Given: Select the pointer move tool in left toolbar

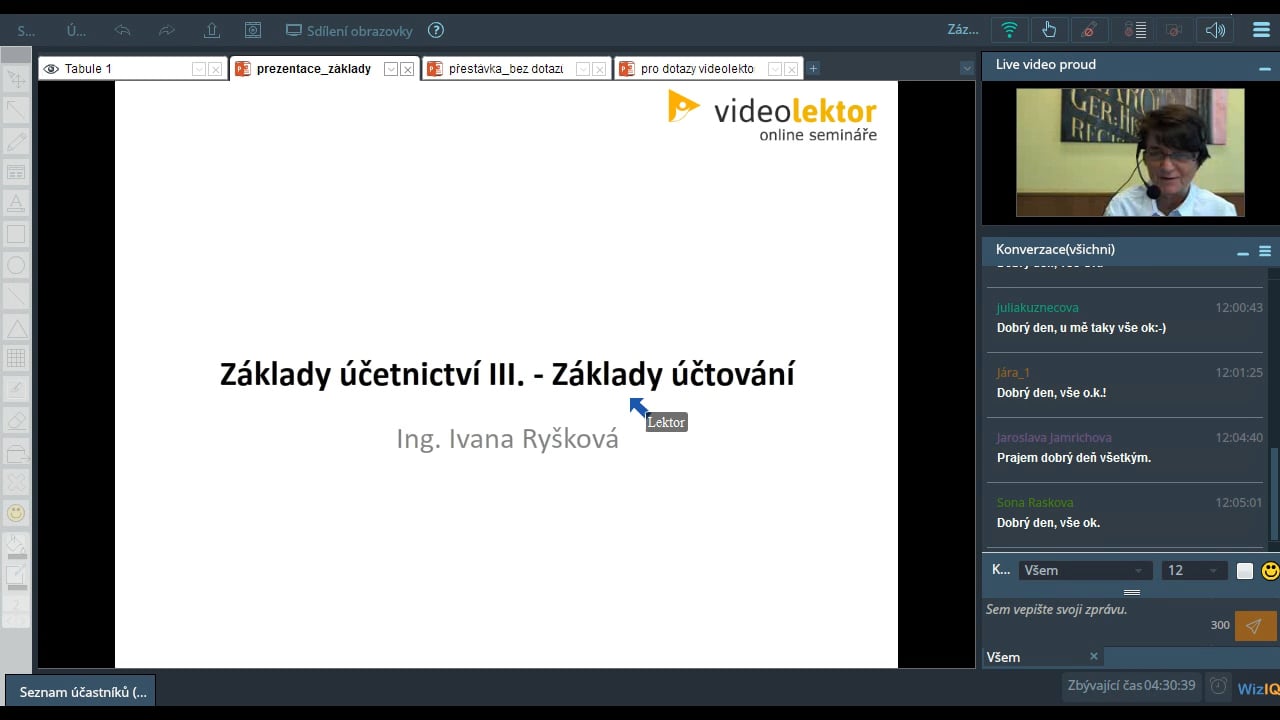Looking at the screenshot, I should coord(16,80).
